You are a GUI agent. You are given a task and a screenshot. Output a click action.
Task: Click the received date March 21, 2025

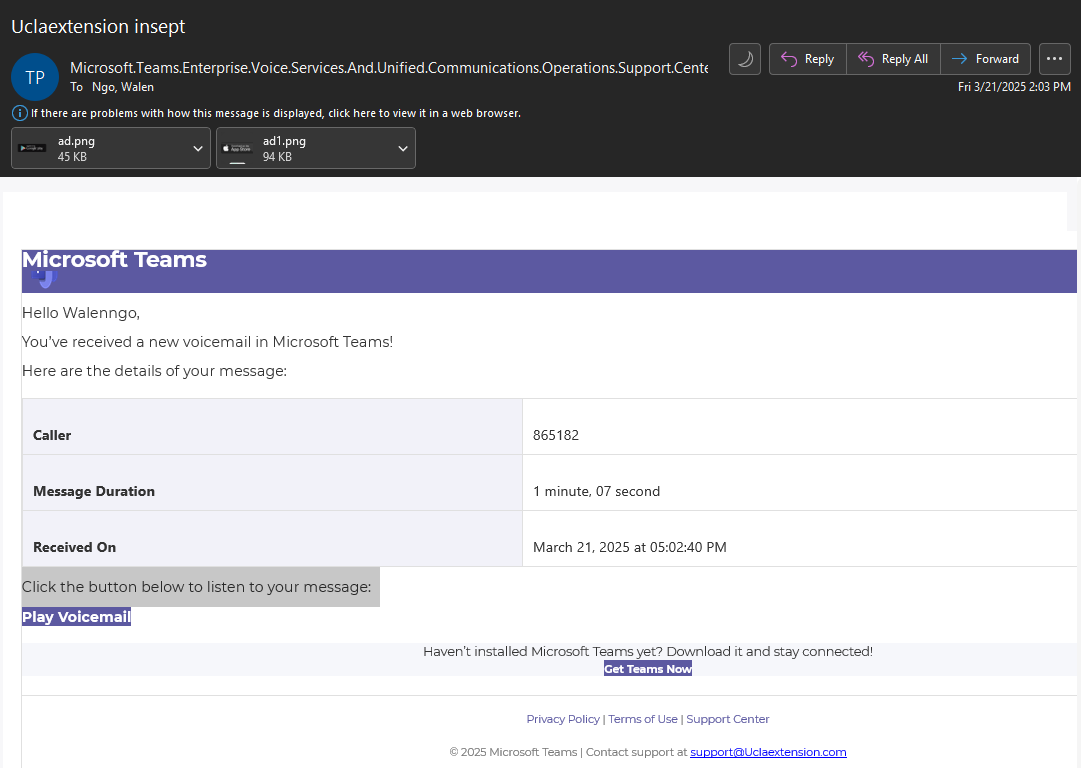point(629,547)
